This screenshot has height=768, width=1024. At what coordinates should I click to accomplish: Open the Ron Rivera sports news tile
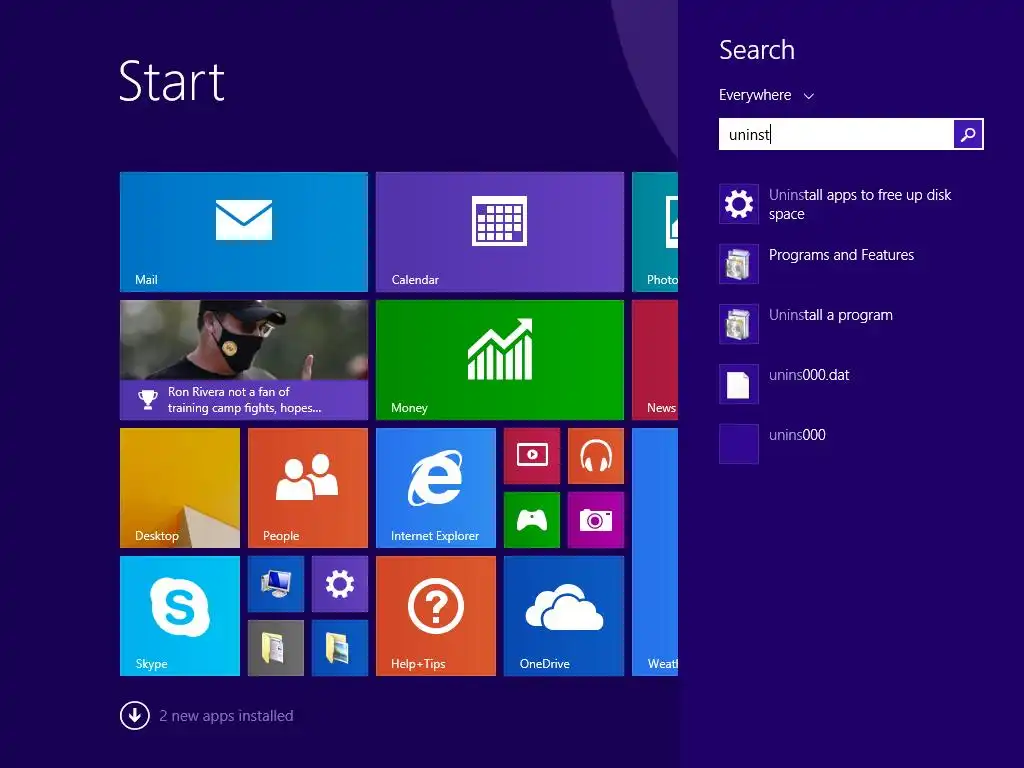tap(244, 360)
